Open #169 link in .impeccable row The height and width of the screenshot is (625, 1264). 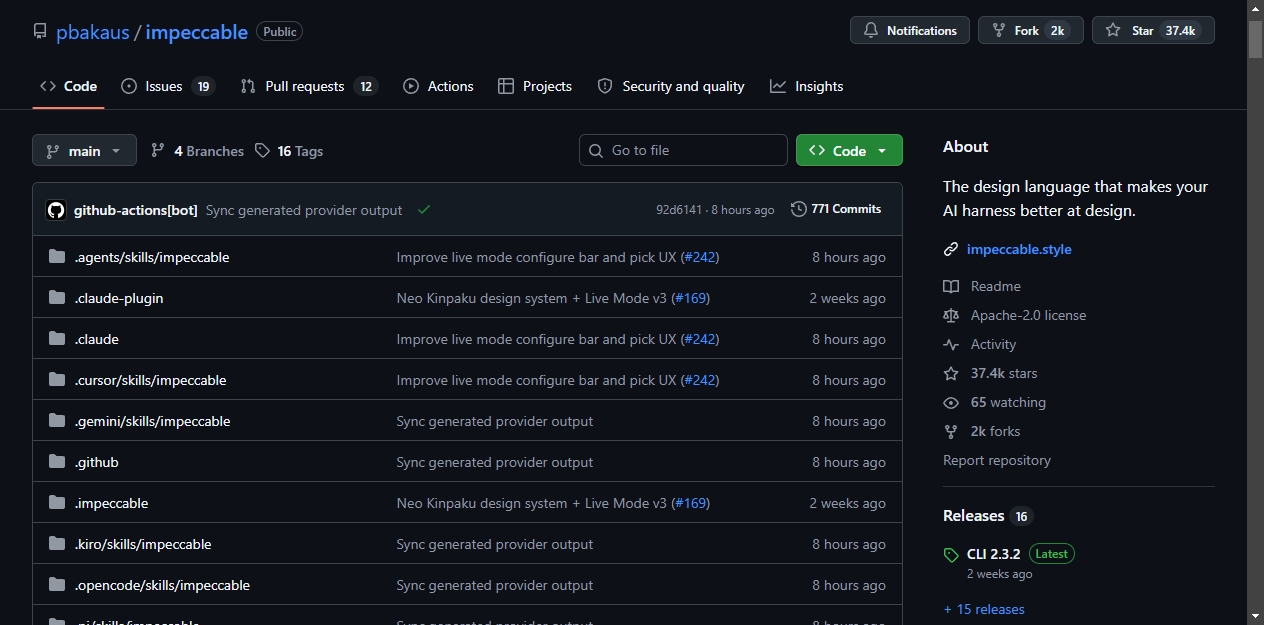[x=691, y=503]
